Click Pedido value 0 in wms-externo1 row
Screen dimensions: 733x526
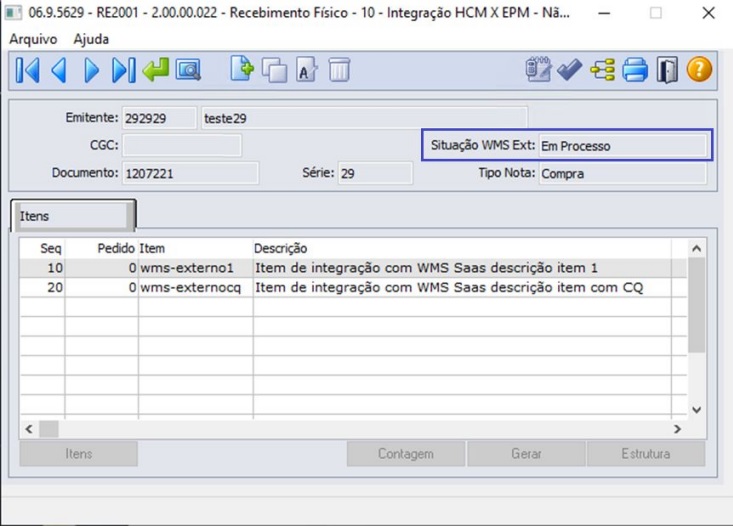[x=101, y=268]
